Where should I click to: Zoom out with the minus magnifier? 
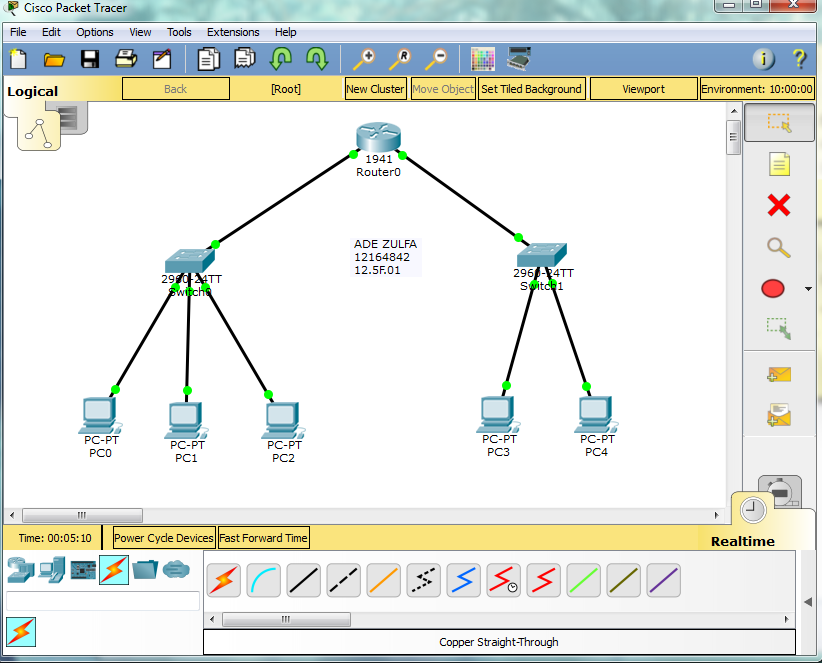436,59
